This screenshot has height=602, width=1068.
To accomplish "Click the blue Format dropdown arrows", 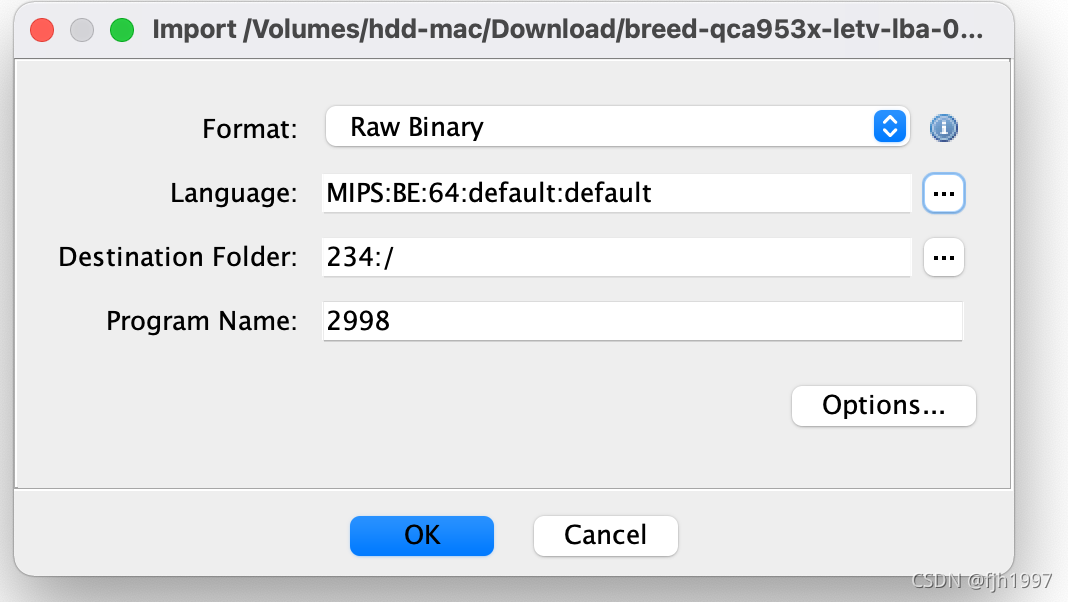I will 889,127.
